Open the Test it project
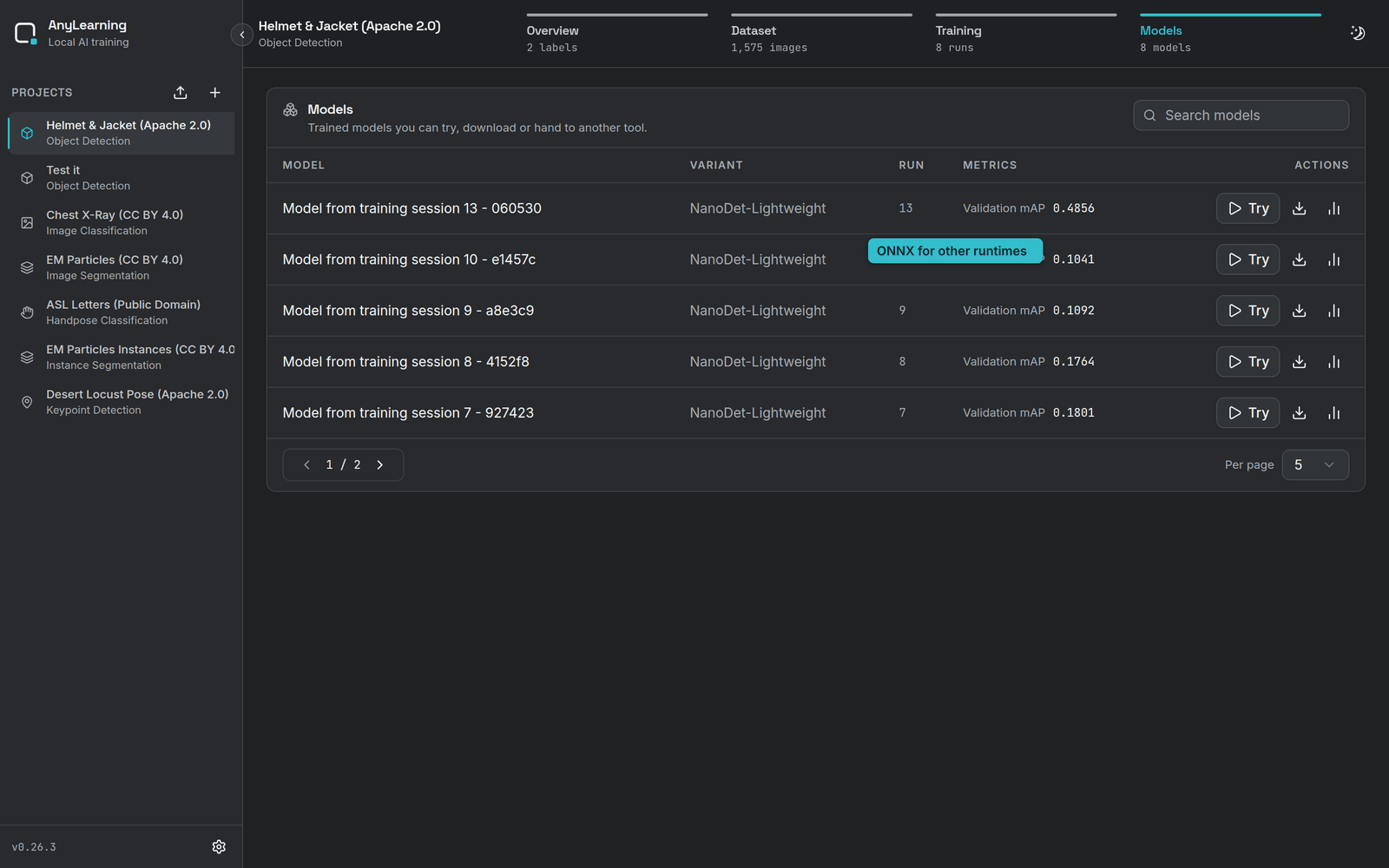This screenshot has height=868, width=1389. (122, 178)
